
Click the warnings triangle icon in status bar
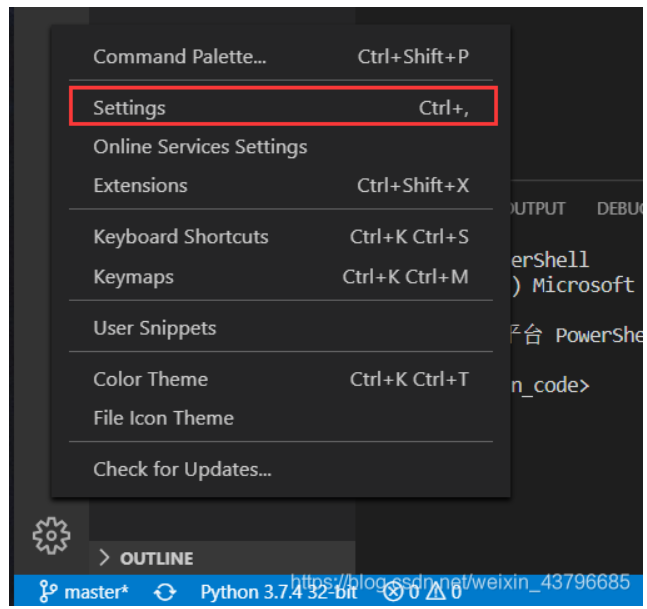point(436,592)
